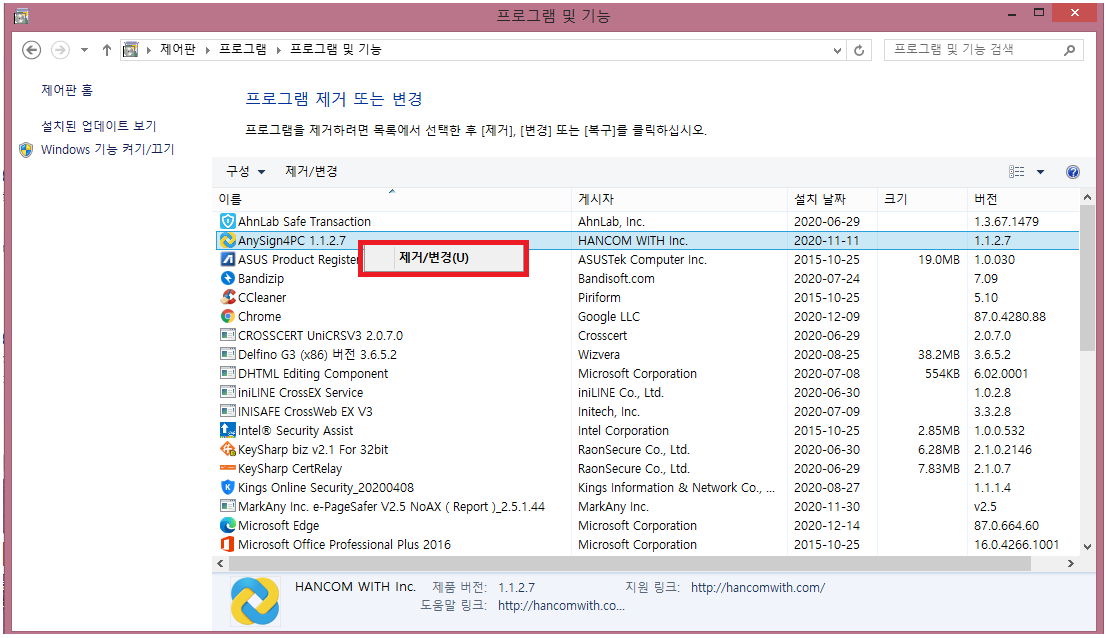
Task: Sort the list by the 버전 column
Action: pyautogui.click(x=1023, y=200)
